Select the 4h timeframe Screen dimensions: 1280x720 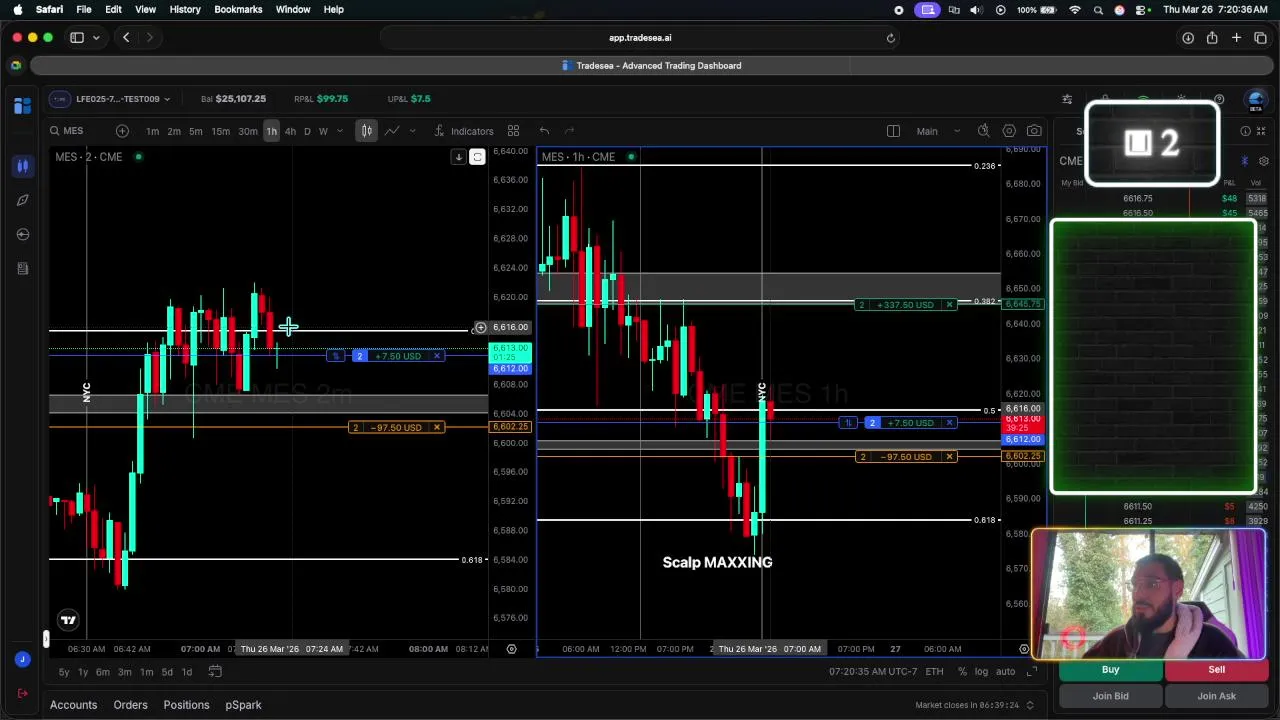pos(290,131)
